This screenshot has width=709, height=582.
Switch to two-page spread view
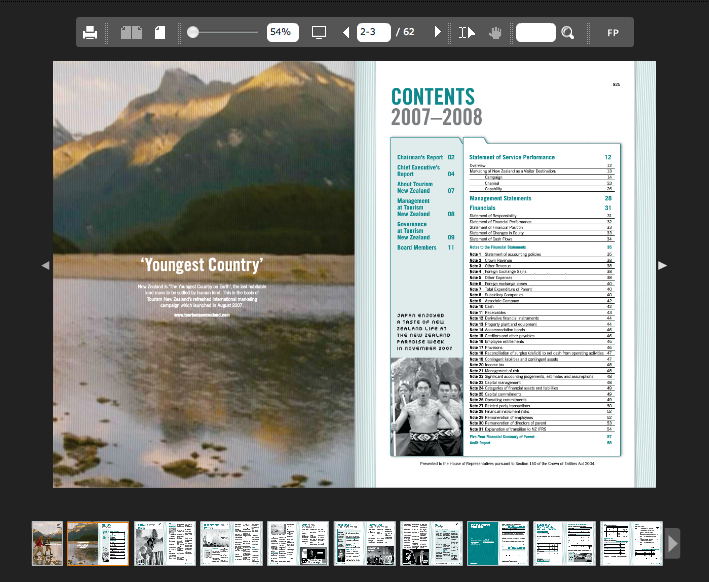click(131, 33)
